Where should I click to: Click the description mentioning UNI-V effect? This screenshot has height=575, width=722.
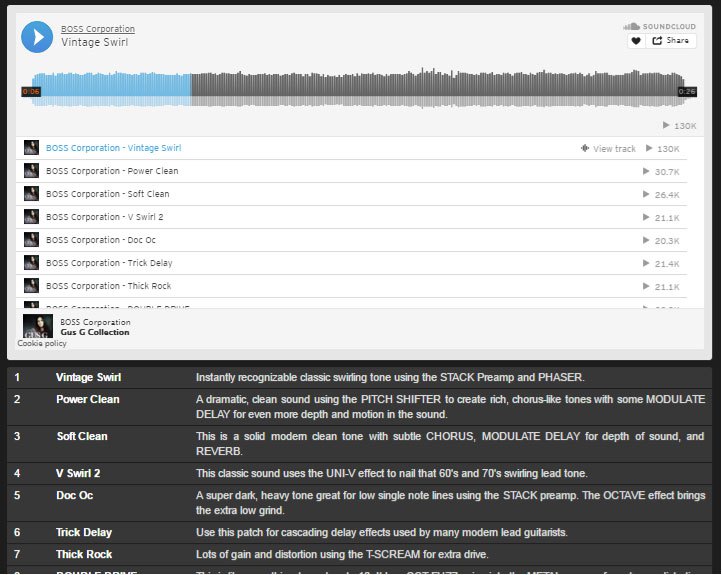click(x=391, y=473)
